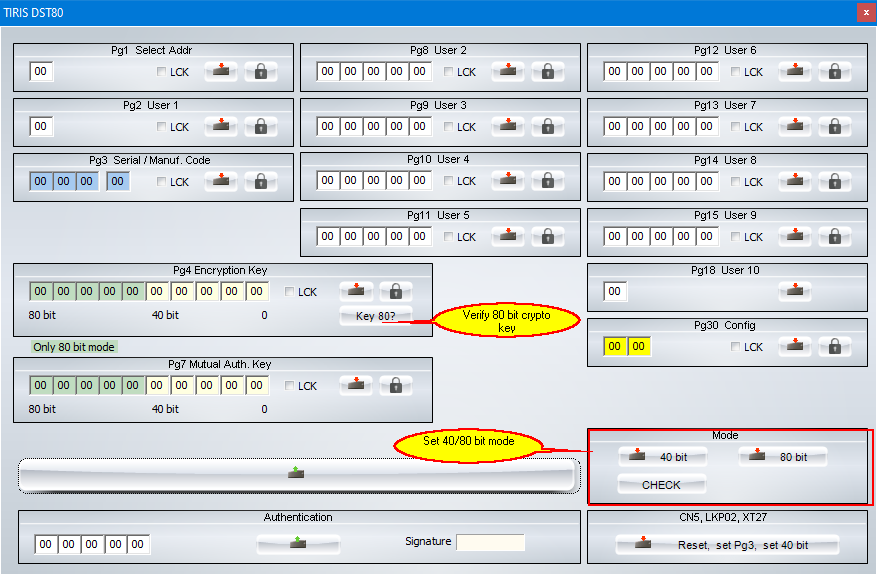
Task: Write Pg14 User 8 data icon
Action: click(x=795, y=181)
